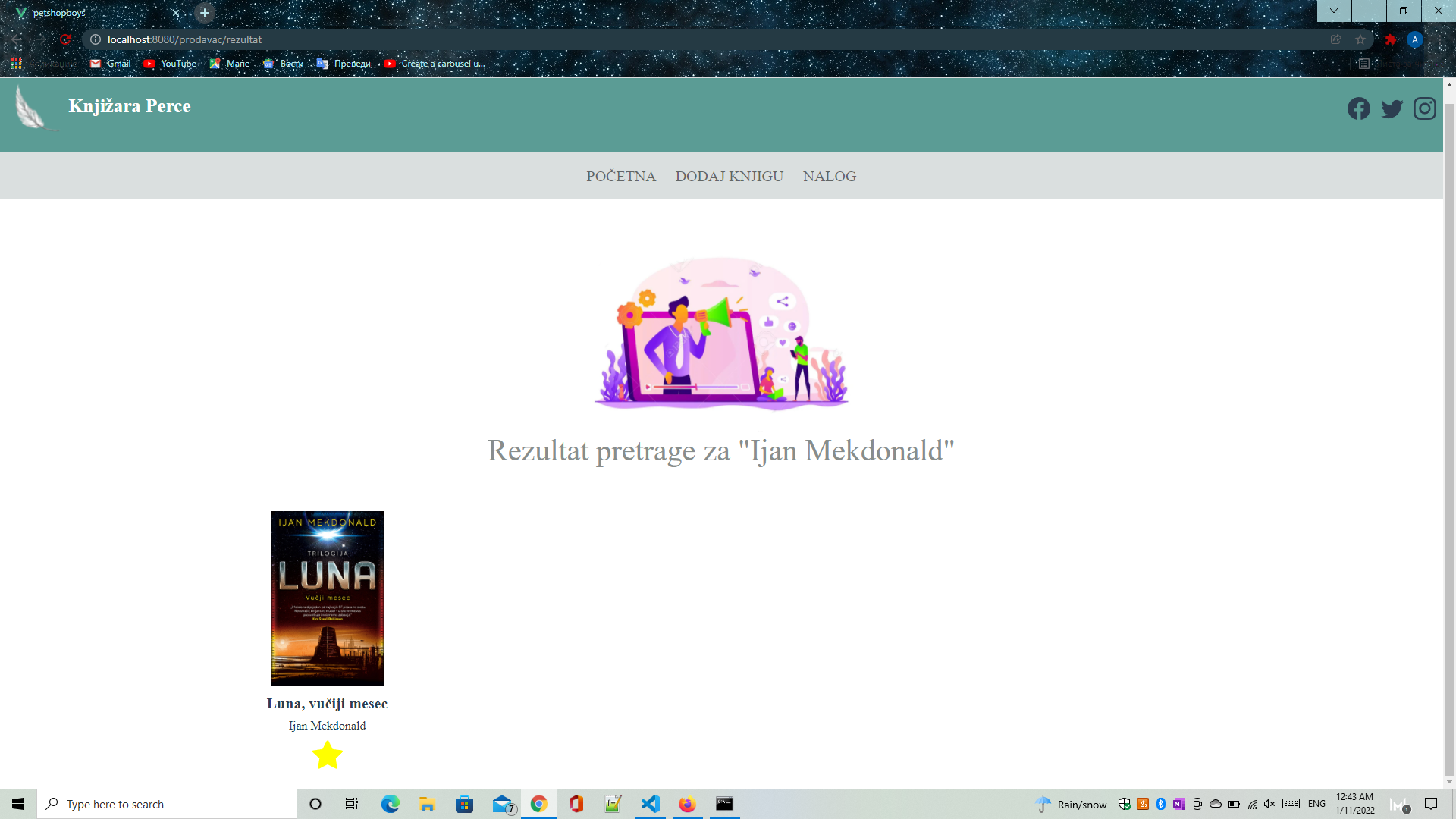Toggle the yellow favorite star on the book
Viewport: 1456px width, 819px height.
327,755
